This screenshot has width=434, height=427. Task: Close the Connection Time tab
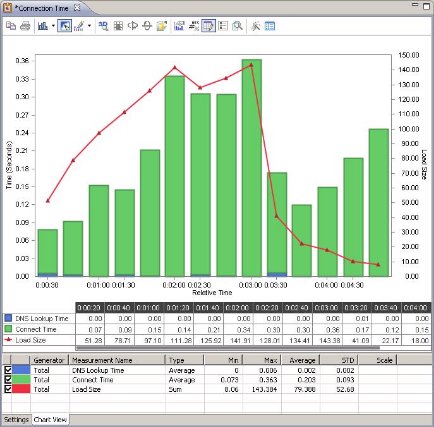pyautogui.click(x=77, y=8)
